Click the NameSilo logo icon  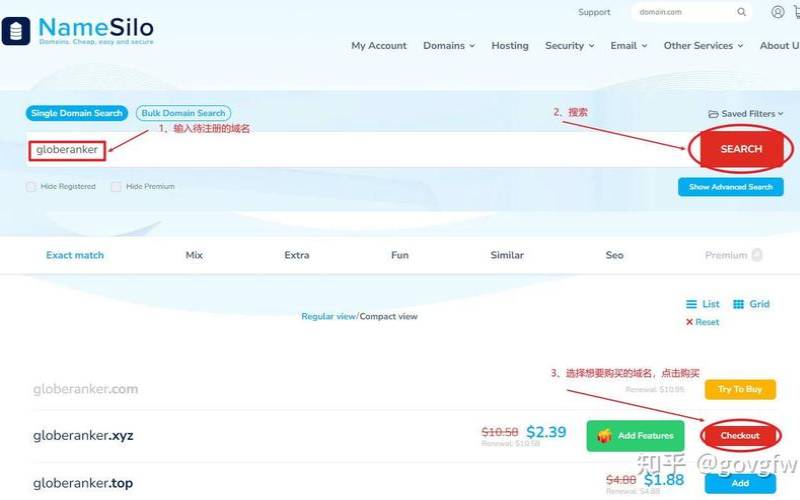pyautogui.click(x=16, y=30)
